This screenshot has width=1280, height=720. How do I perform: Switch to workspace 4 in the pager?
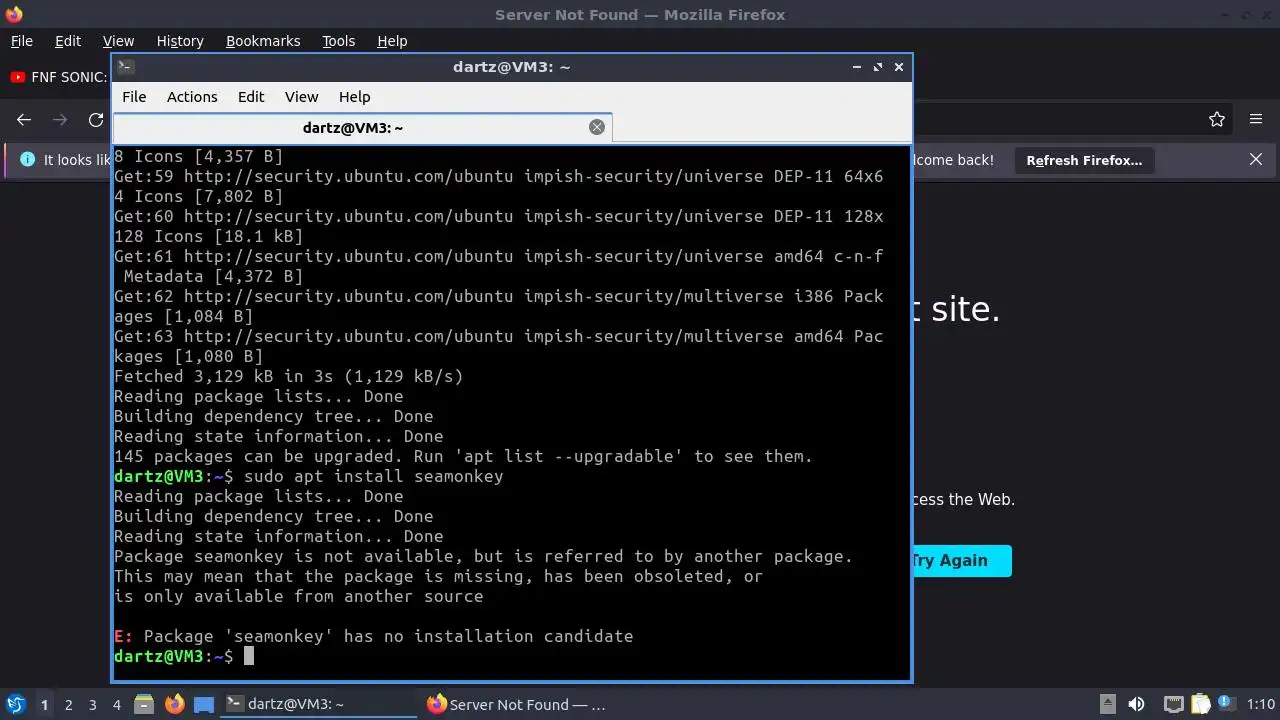point(116,704)
